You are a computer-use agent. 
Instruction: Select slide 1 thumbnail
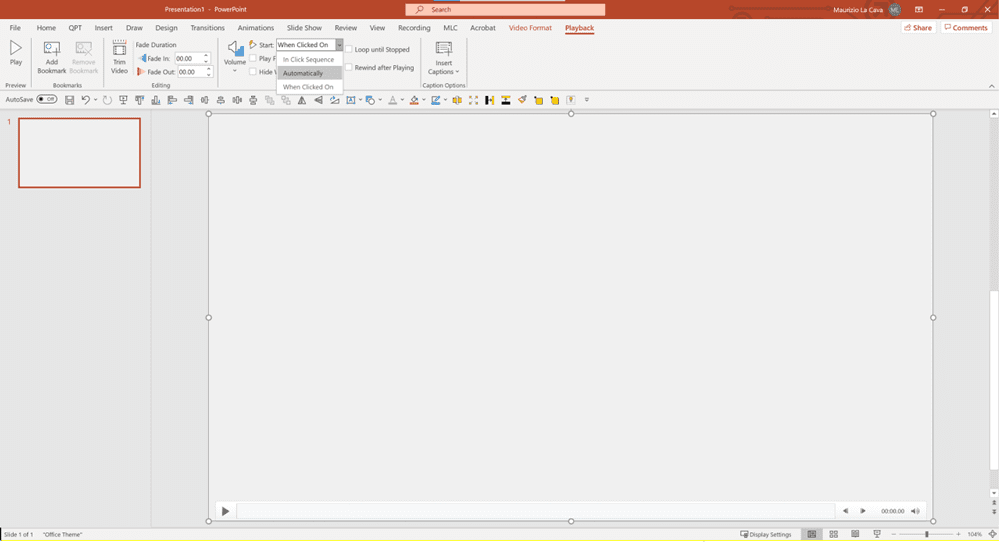pos(79,153)
